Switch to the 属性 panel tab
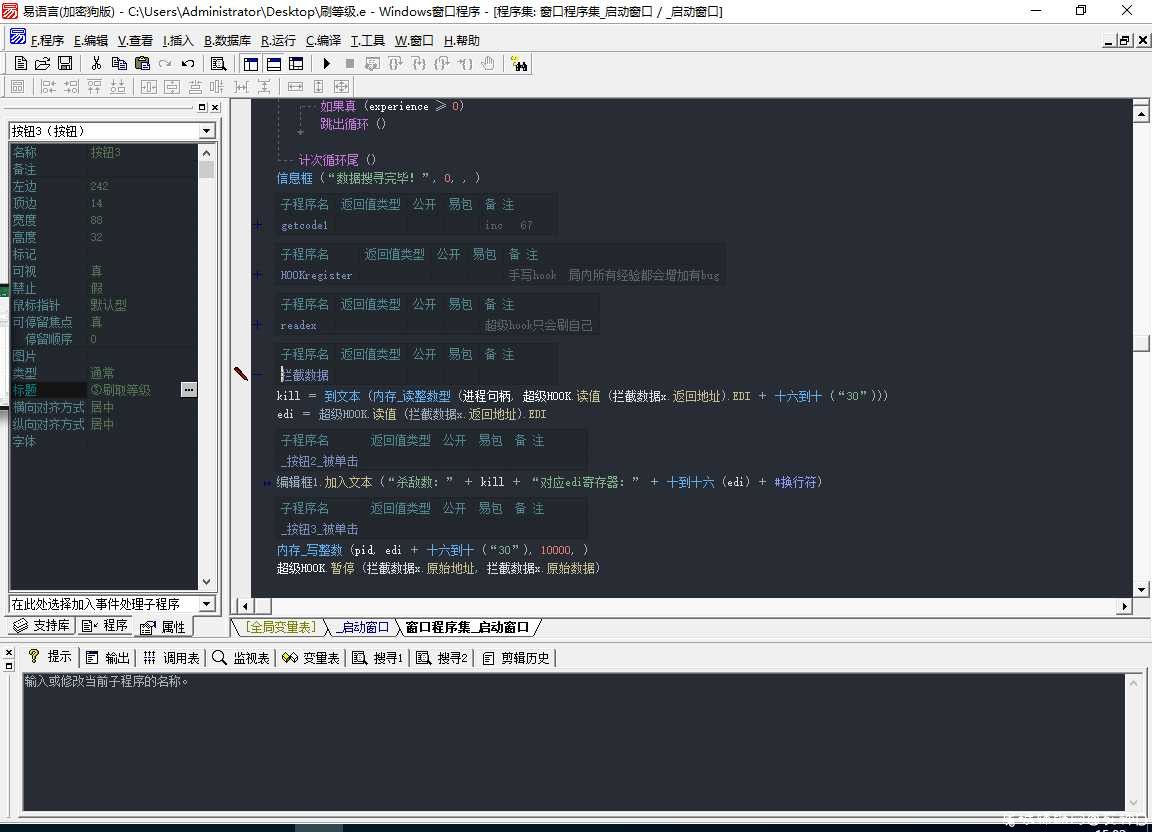The height and width of the screenshot is (832, 1152). (x=163, y=627)
